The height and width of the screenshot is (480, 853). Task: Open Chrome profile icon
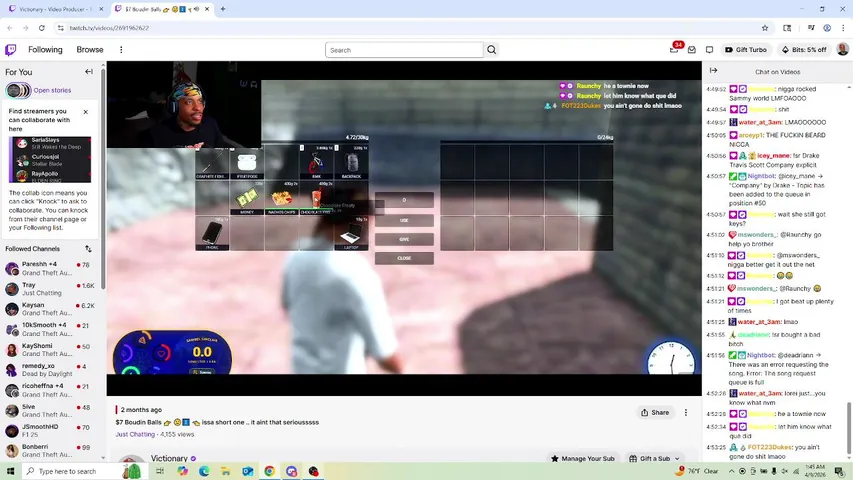tap(827, 28)
